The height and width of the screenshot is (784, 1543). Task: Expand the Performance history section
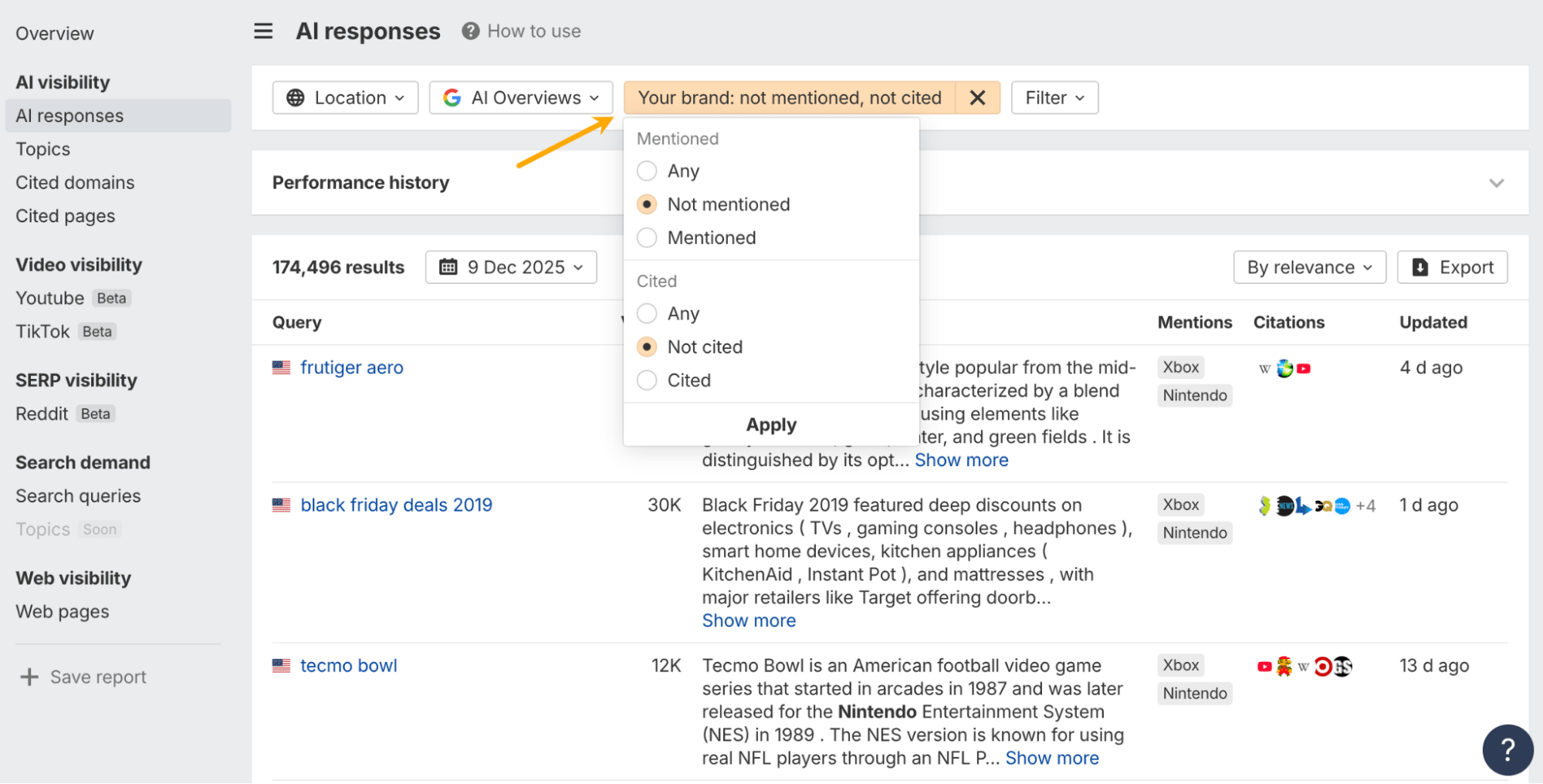pos(1496,183)
